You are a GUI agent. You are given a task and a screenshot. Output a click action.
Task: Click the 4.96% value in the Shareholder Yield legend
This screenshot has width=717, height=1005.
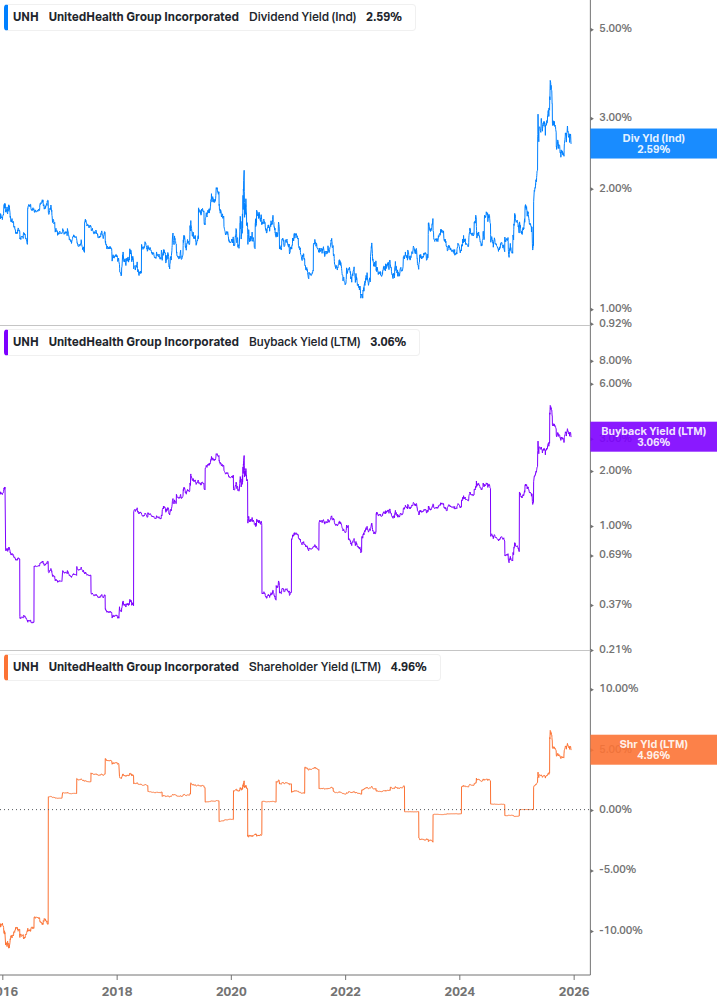tap(409, 667)
